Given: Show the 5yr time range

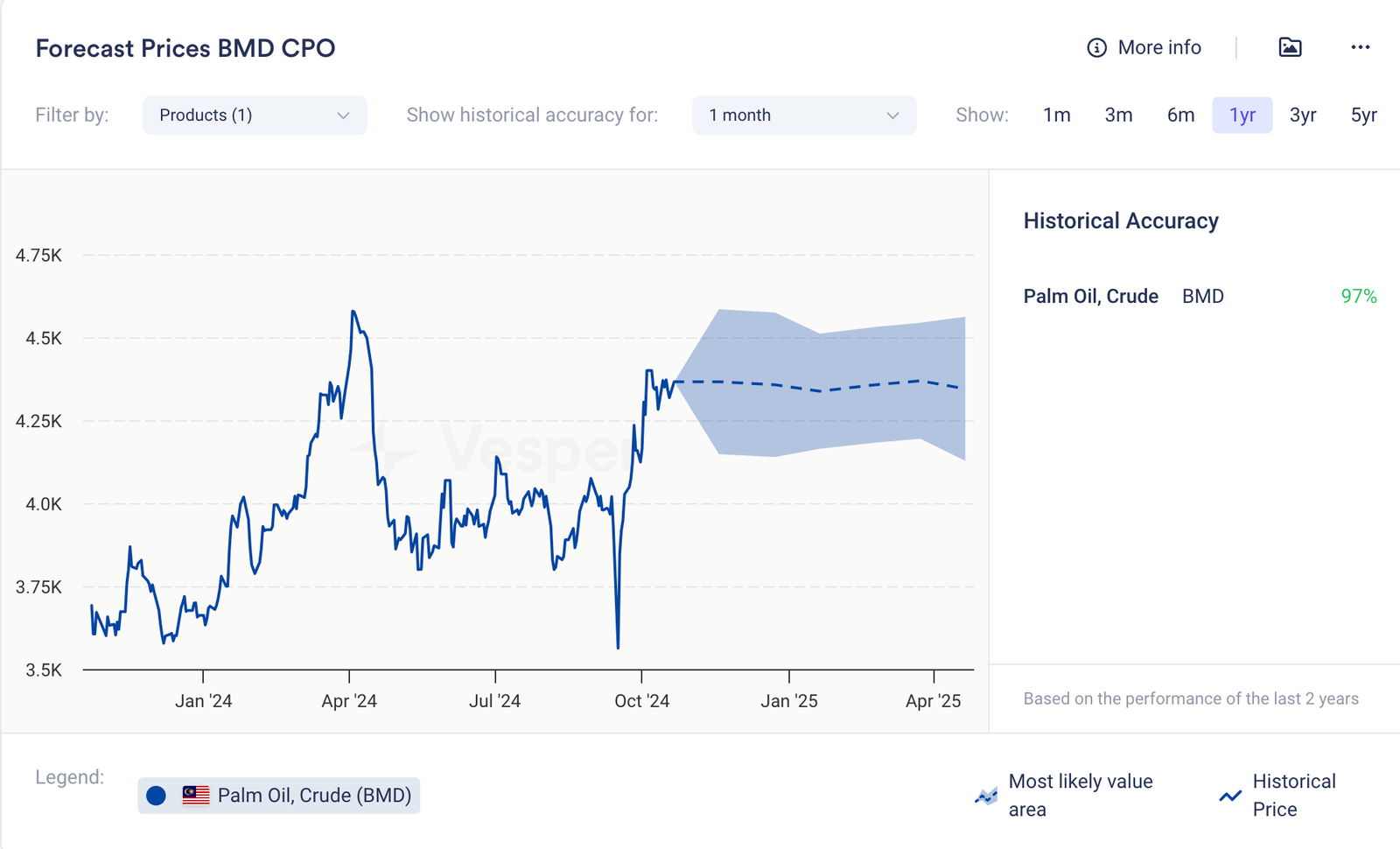Looking at the screenshot, I should (1363, 116).
